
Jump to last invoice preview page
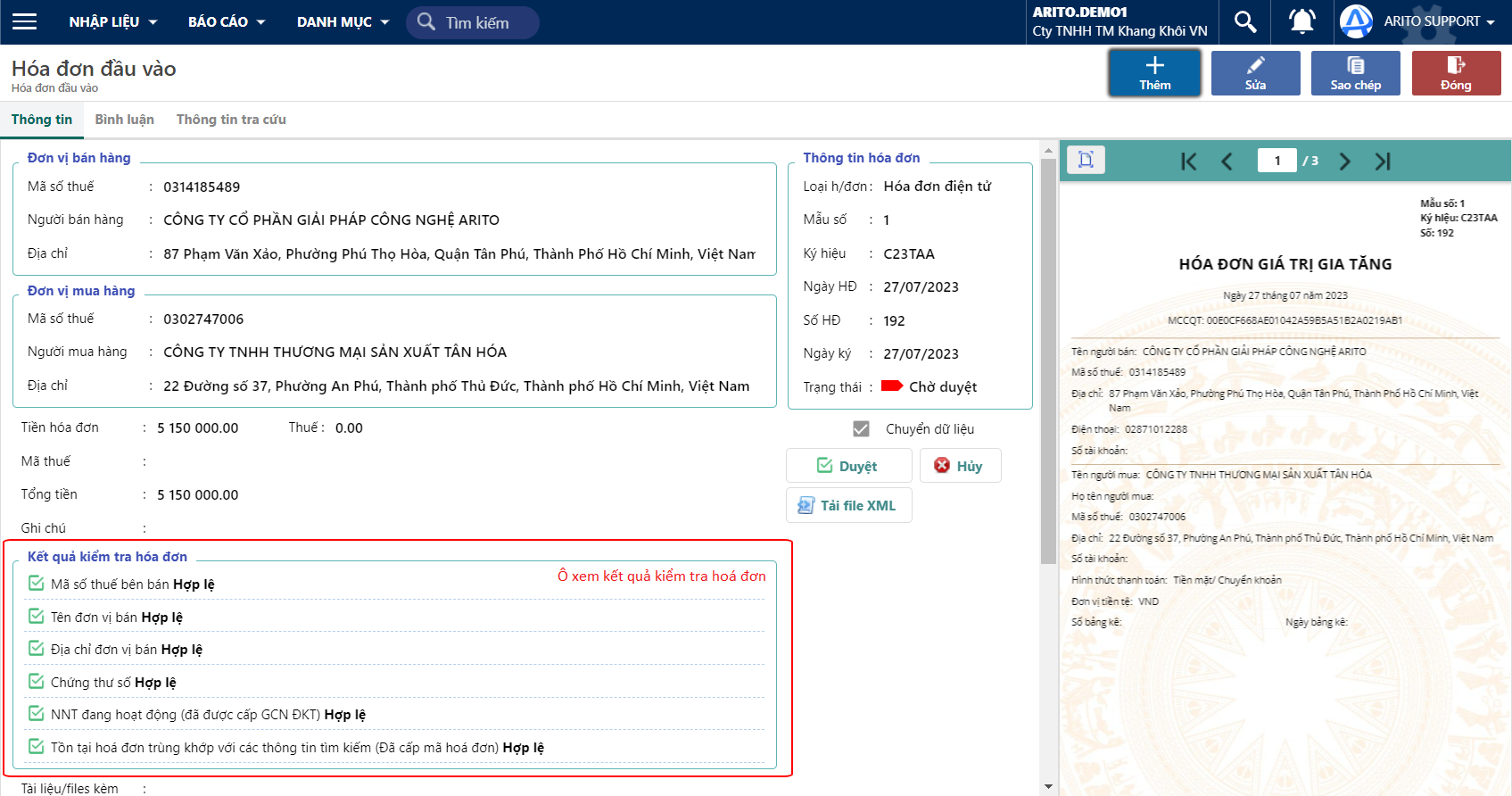point(1383,162)
